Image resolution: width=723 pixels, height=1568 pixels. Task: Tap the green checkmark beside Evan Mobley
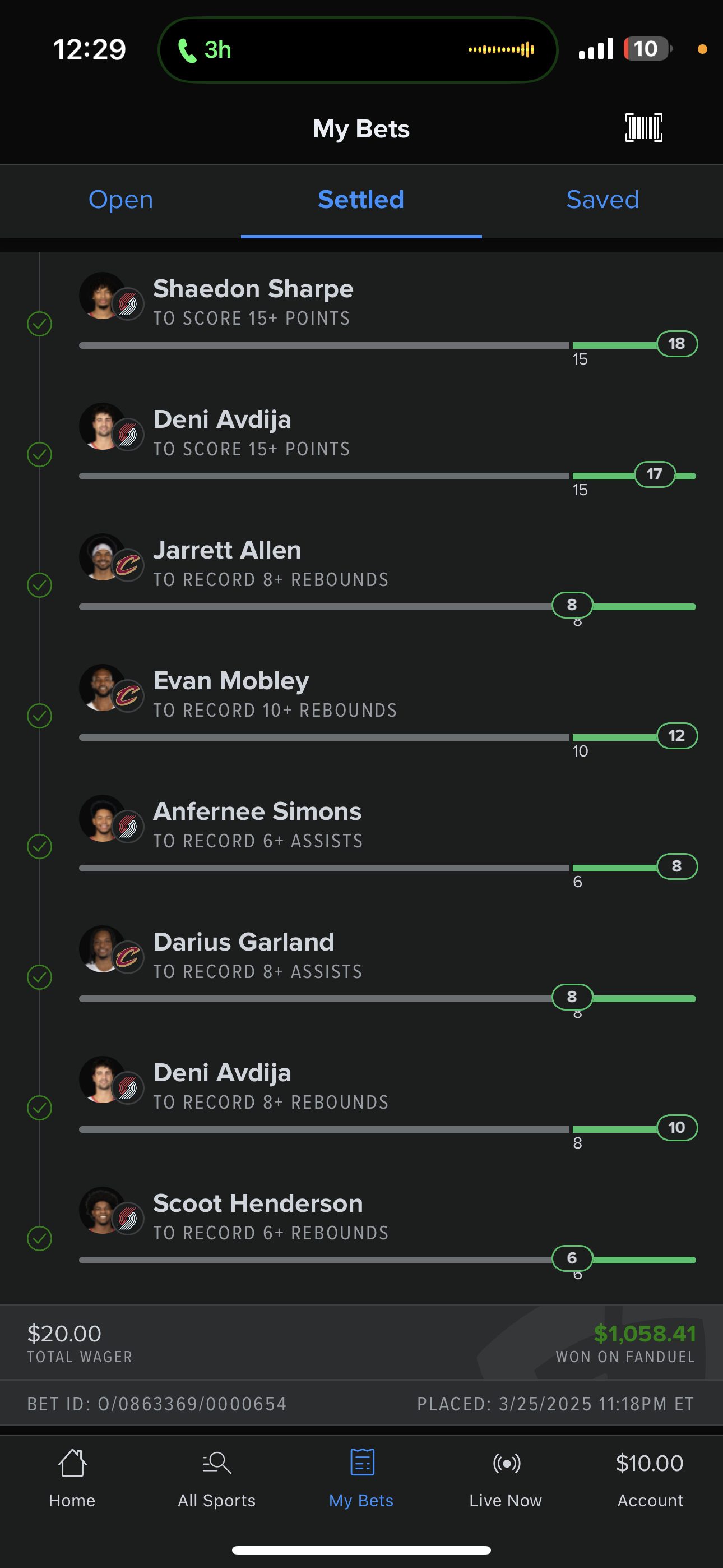tap(40, 716)
